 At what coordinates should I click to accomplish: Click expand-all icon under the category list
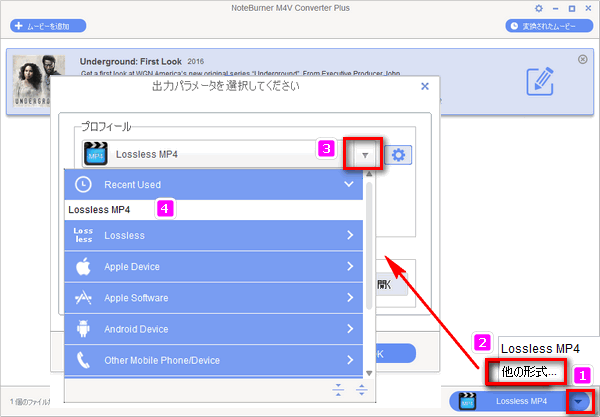click(361, 390)
